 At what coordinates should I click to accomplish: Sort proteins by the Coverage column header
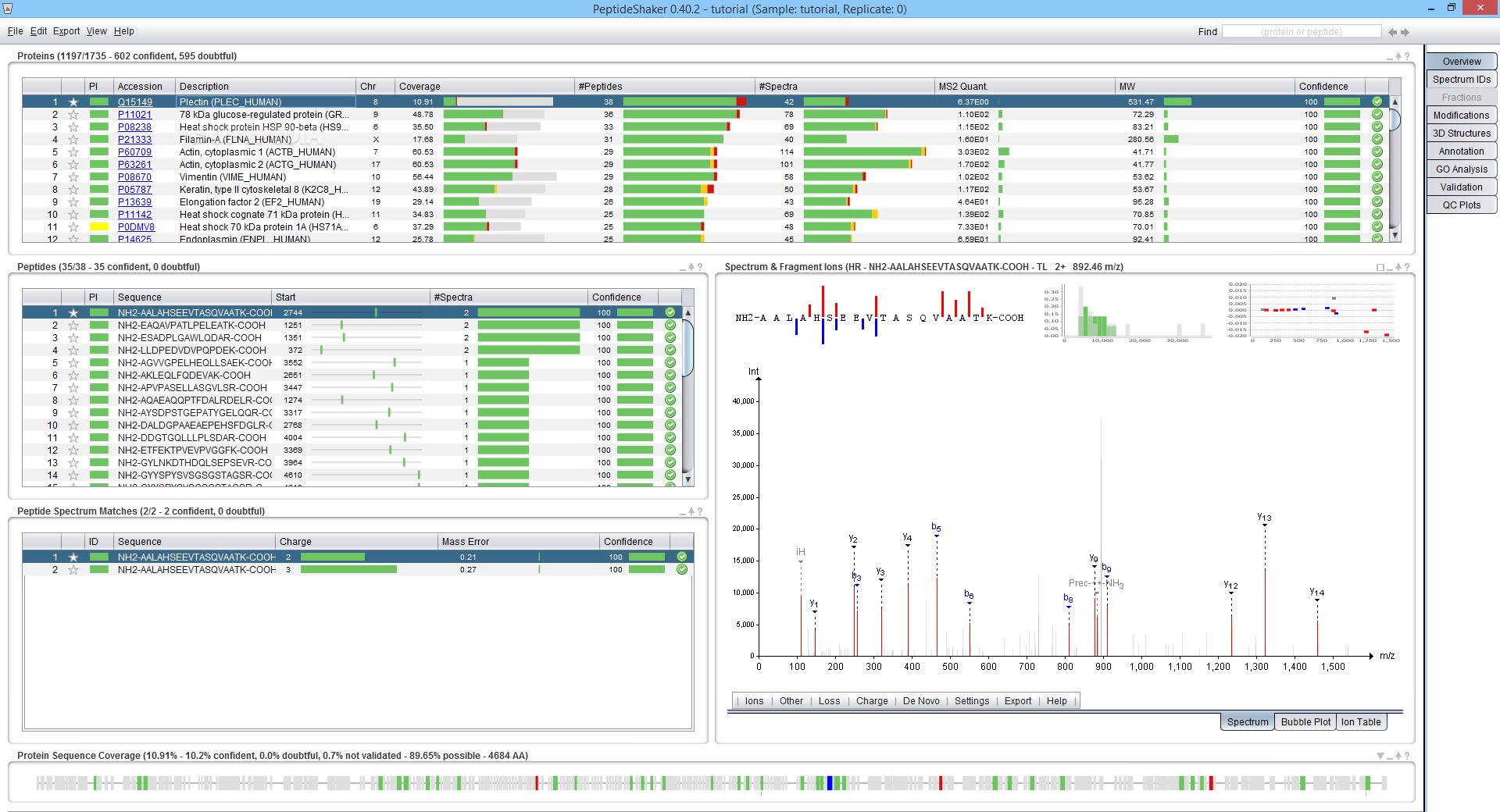pos(484,87)
